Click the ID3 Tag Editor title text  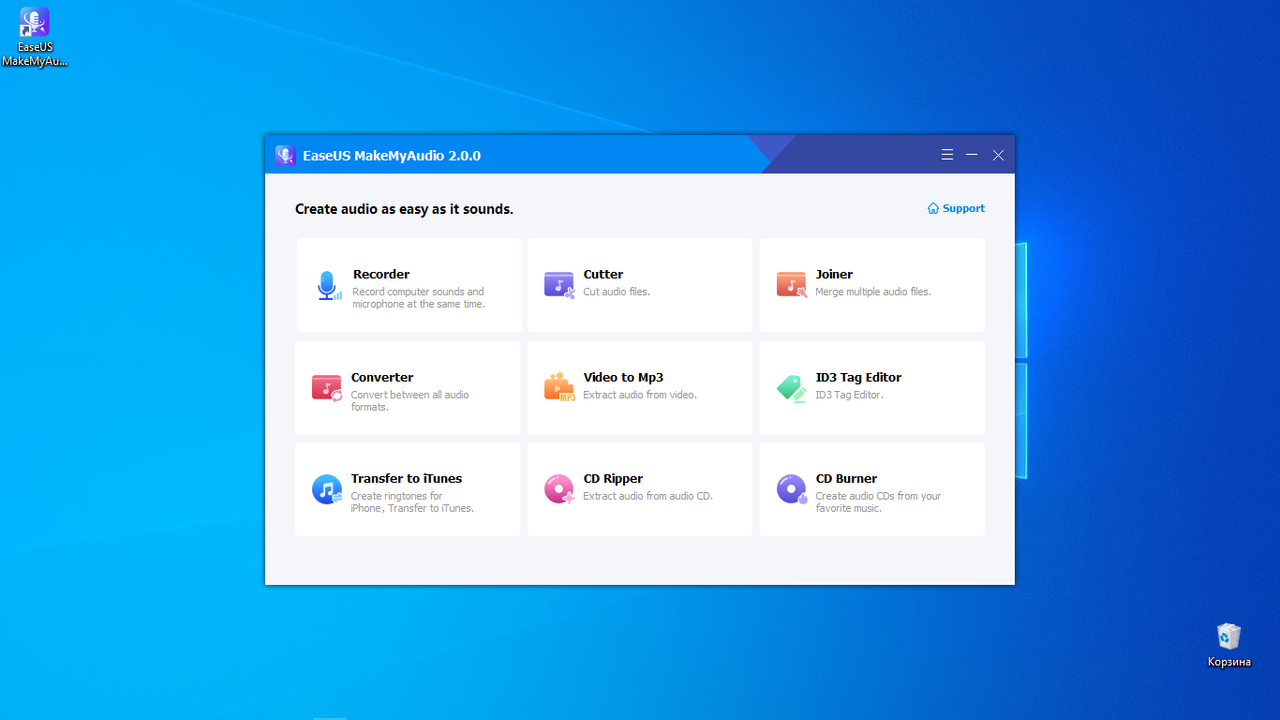click(858, 377)
